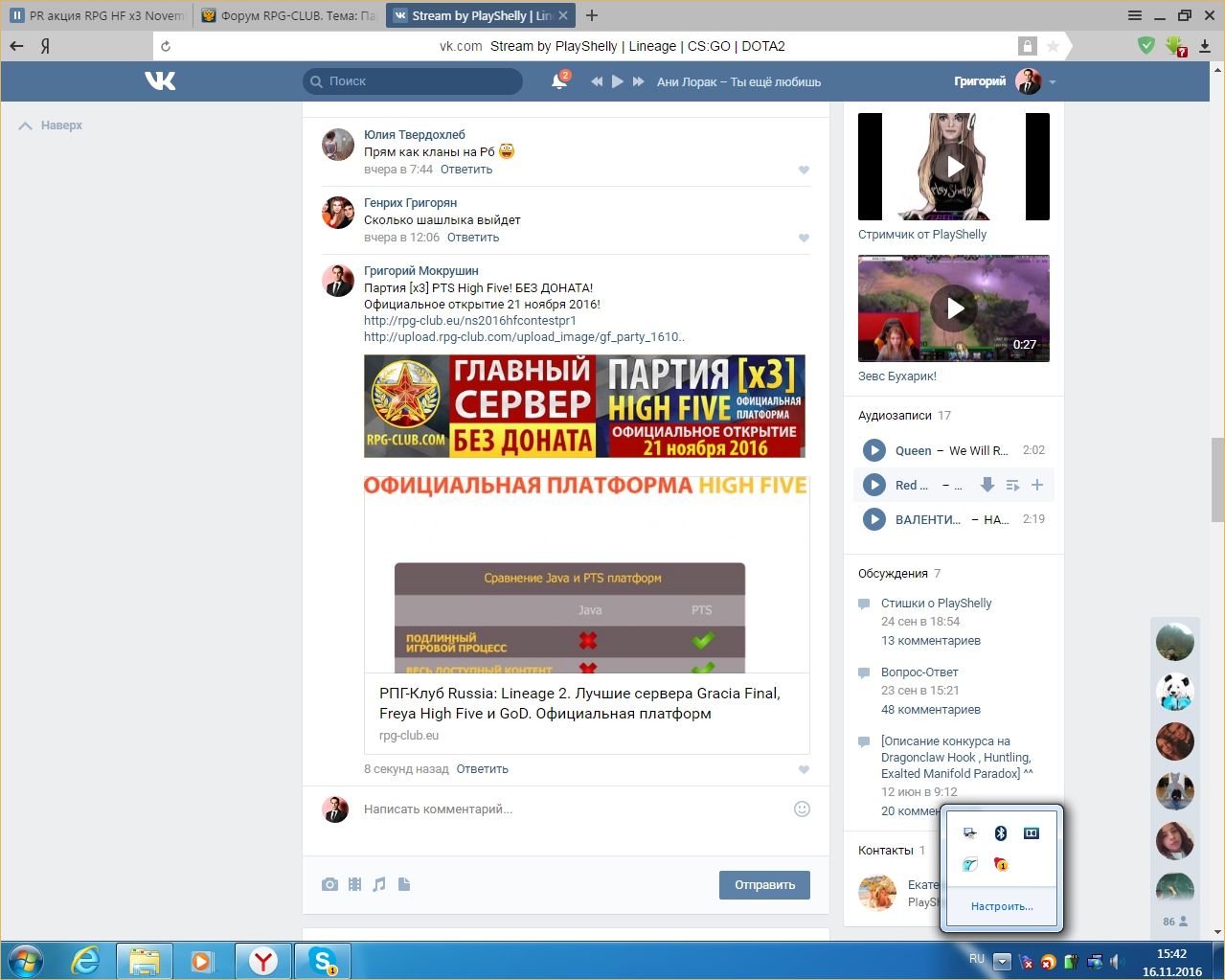Viewport: 1225px width, 980px height.
Task: Toggle the hidden tray icons arrow
Action: [1002, 961]
